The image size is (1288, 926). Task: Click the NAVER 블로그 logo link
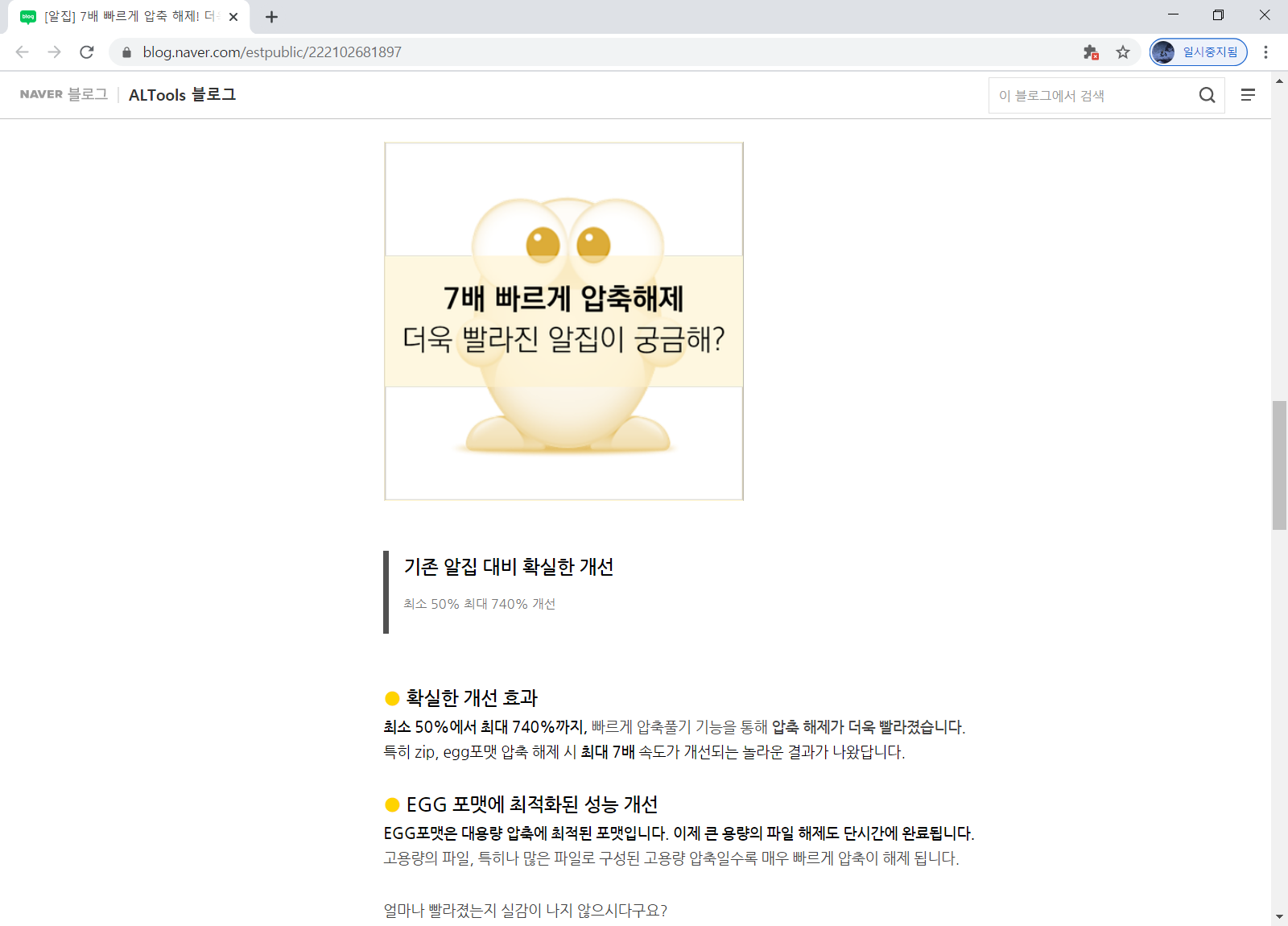coord(64,94)
